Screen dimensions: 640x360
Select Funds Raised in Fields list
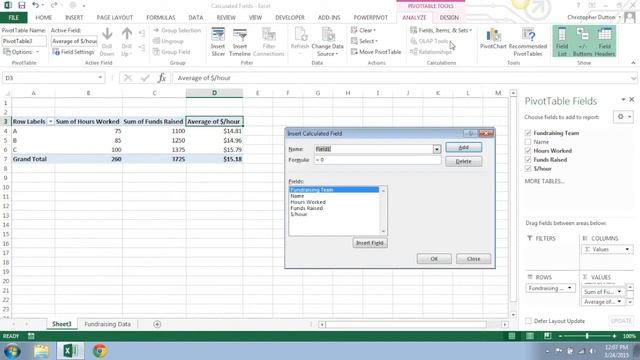tap(307, 208)
